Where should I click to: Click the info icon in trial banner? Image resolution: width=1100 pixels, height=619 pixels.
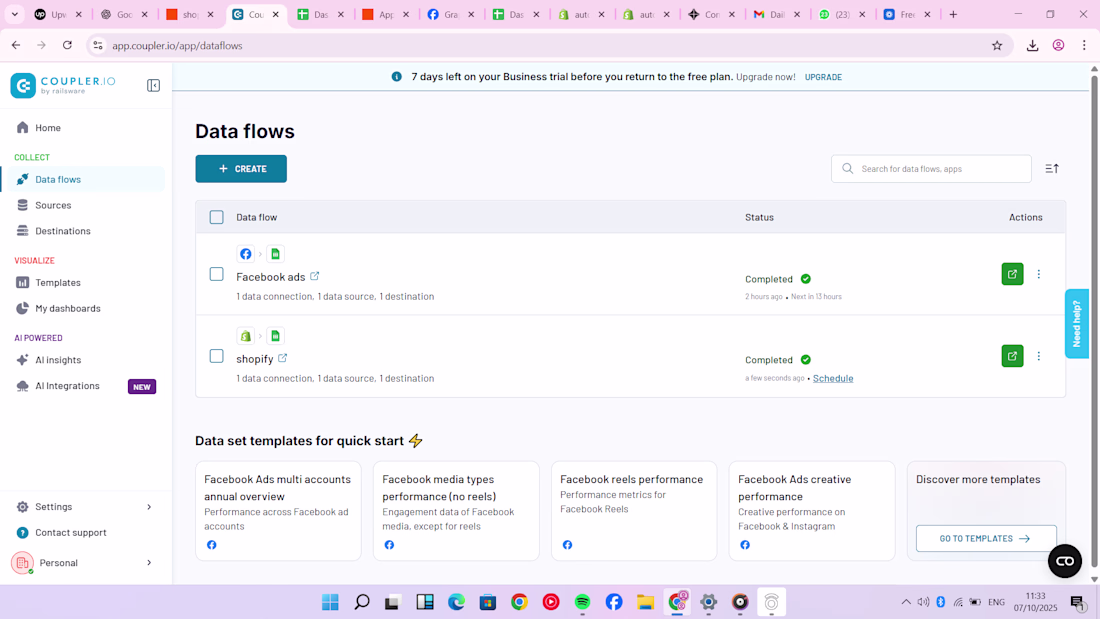click(396, 76)
